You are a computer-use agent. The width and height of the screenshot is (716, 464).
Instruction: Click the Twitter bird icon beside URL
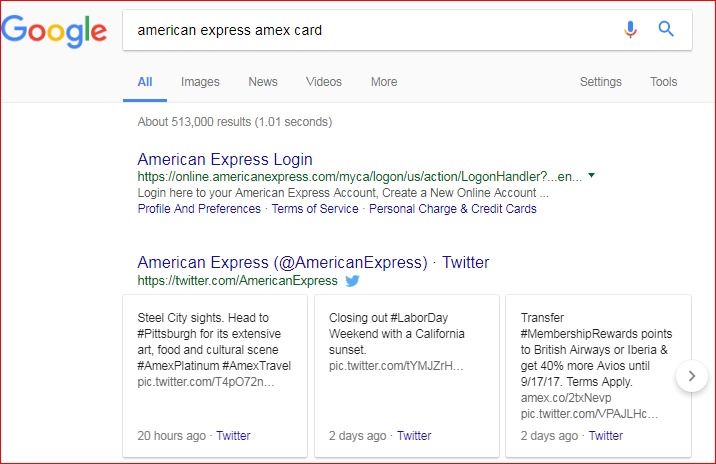(x=352, y=280)
